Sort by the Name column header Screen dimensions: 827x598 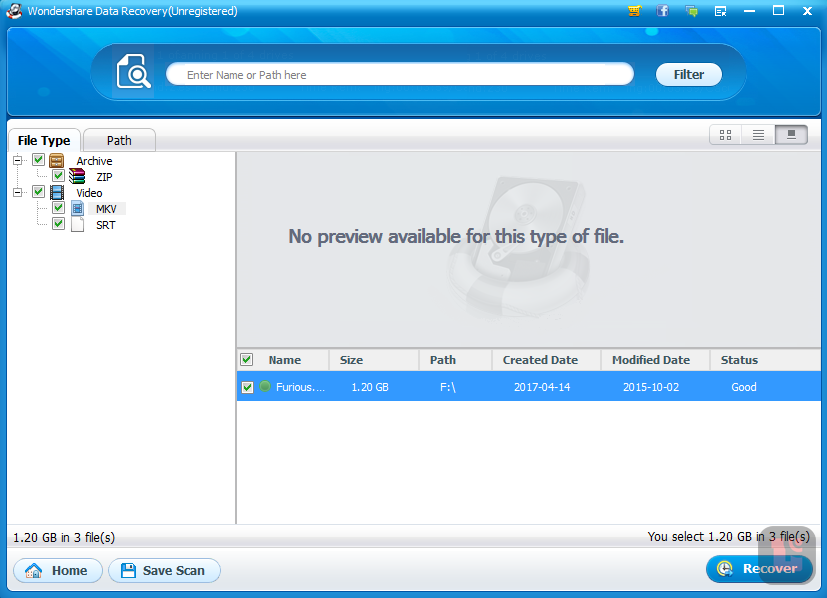(x=285, y=360)
